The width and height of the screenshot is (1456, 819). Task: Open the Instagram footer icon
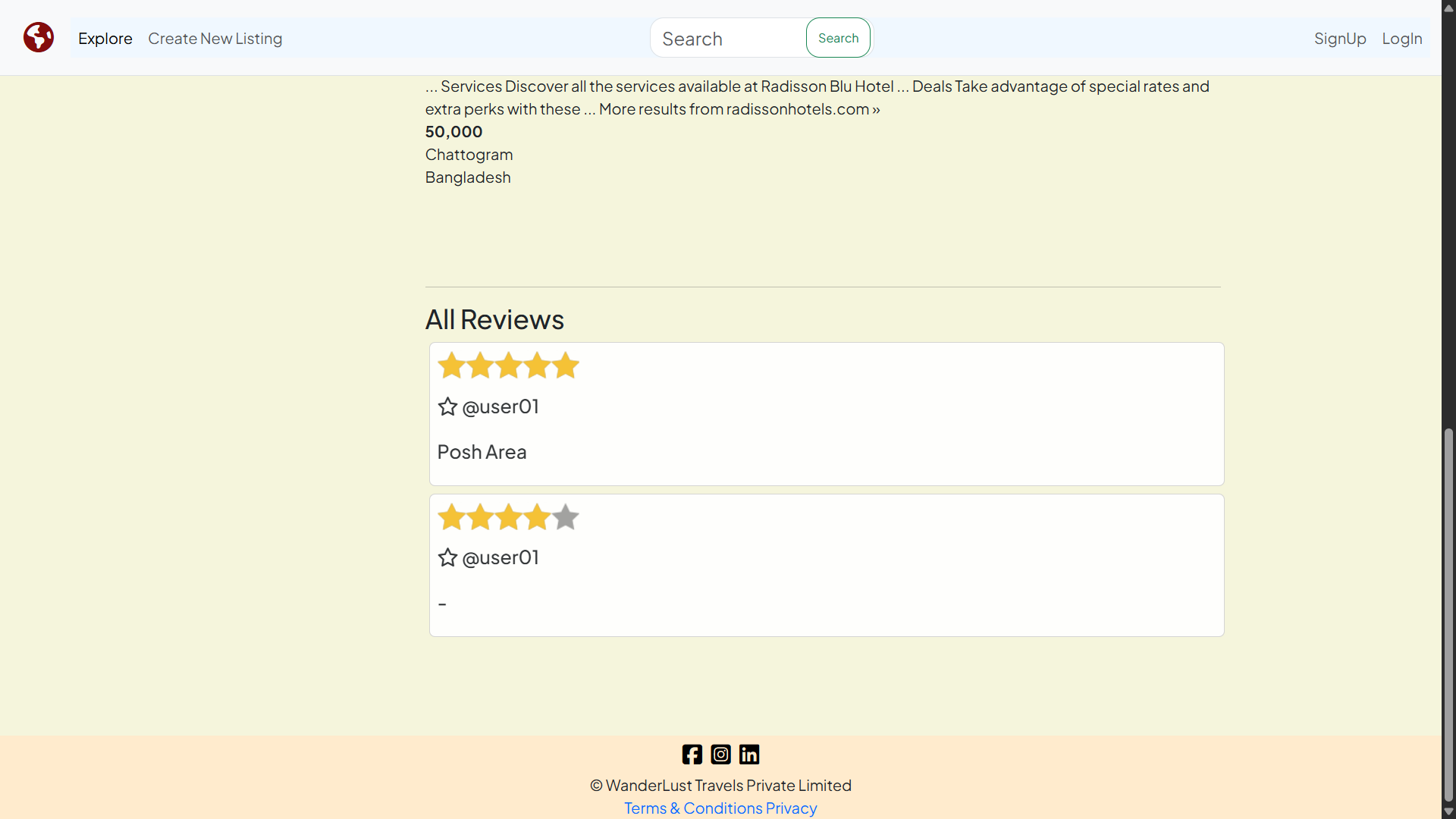click(720, 754)
